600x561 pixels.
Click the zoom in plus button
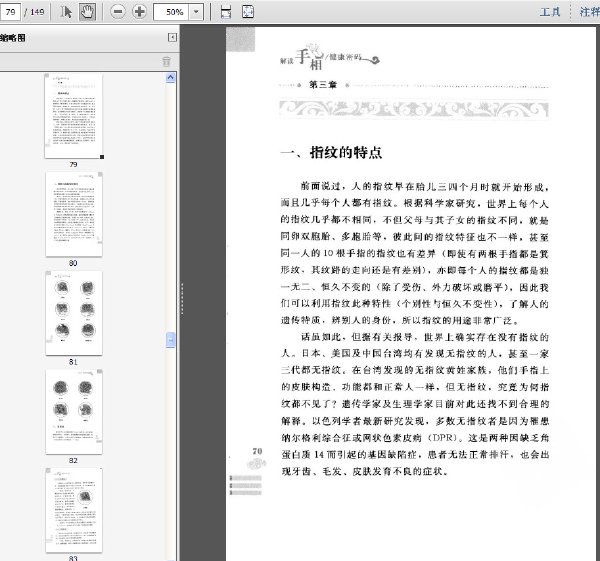[139, 12]
